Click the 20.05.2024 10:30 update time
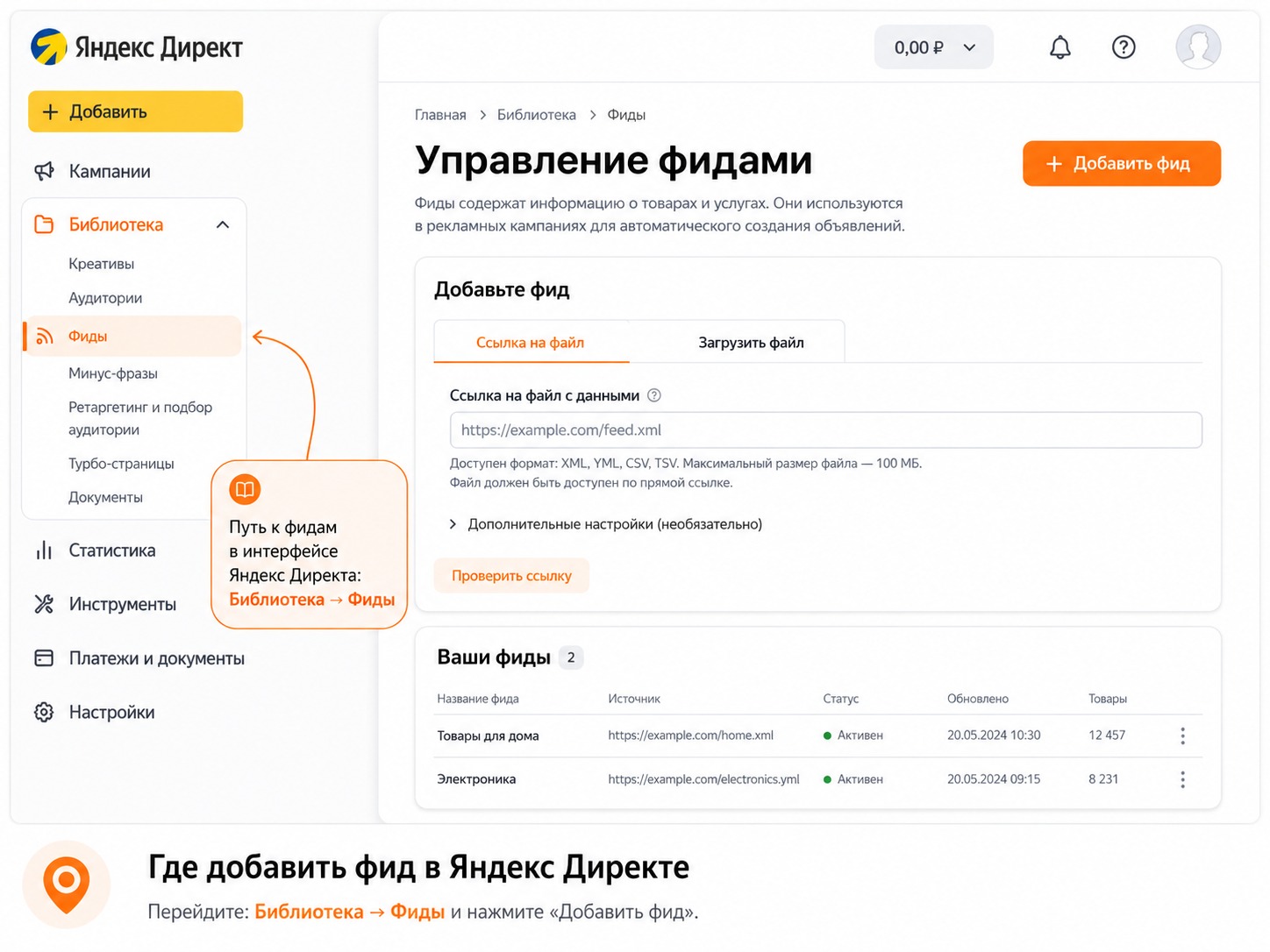The width and height of the screenshot is (1270, 952). (x=994, y=735)
